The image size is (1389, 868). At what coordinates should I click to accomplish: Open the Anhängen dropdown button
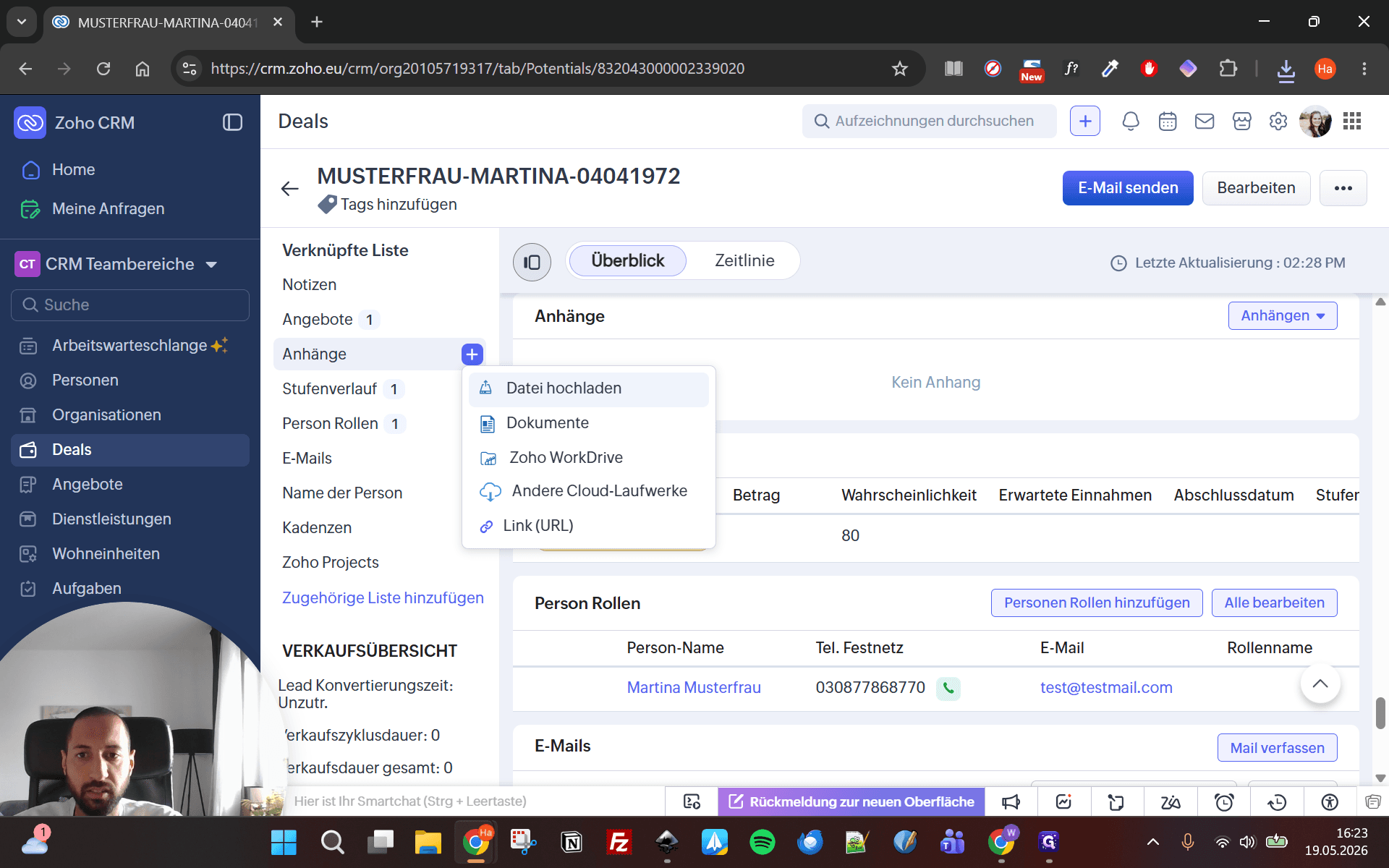[1283, 316]
